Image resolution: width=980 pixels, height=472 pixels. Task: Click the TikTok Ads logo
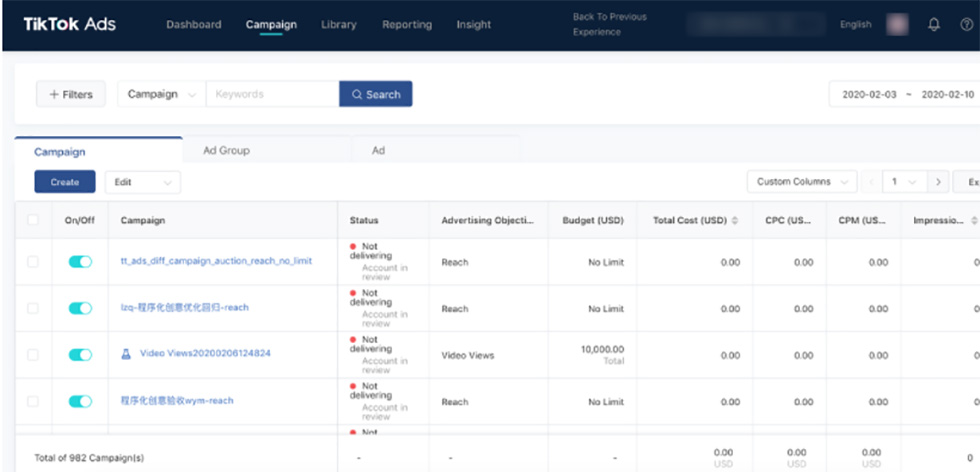pyautogui.click(x=69, y=24)
